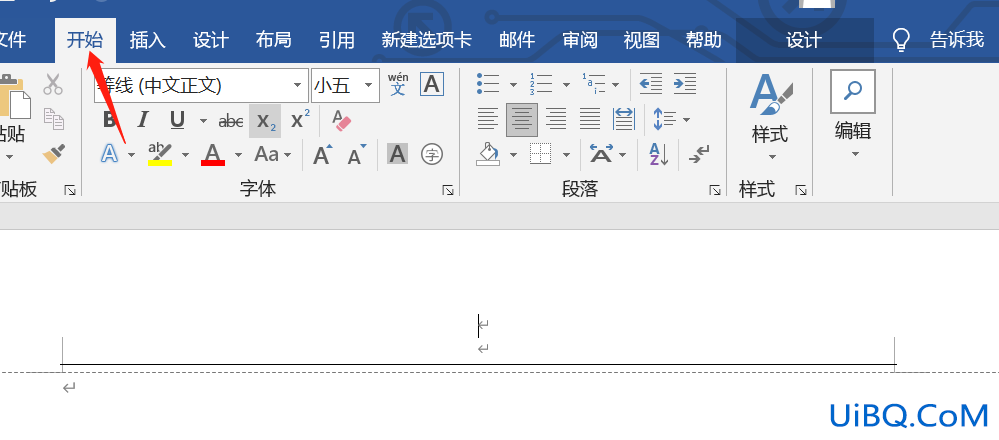Click 编辑 editing group button
The width and height of the screenshot is (999, 440).
852,115
